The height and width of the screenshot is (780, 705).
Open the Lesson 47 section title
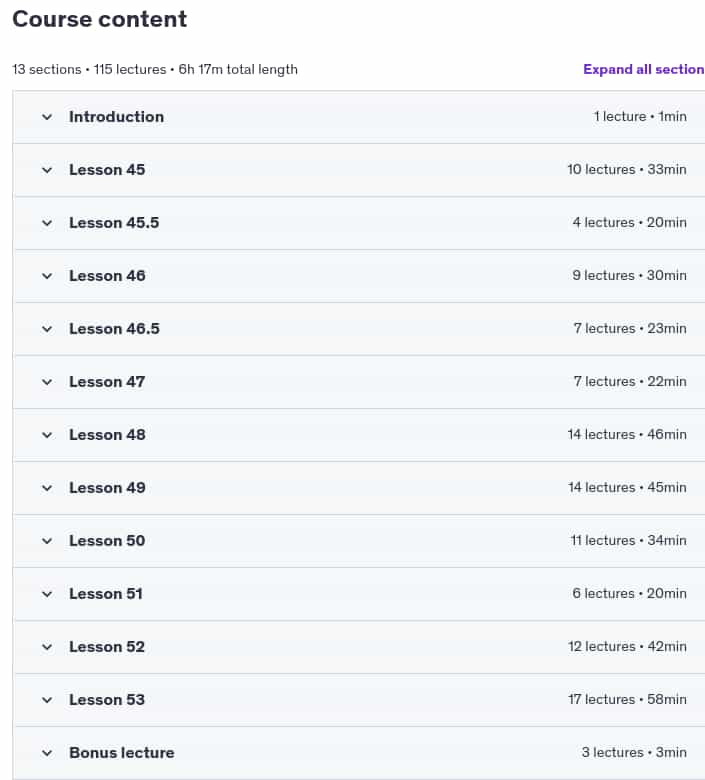tap(107, 382)
